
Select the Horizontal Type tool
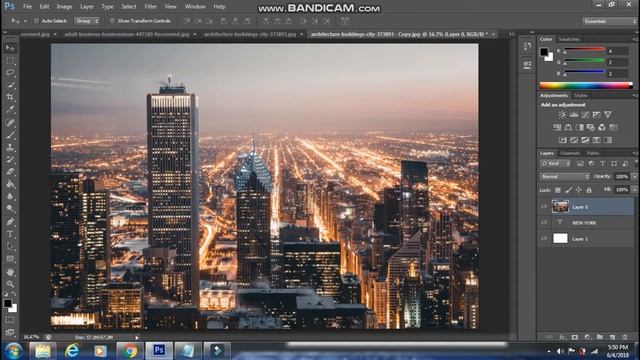pyautogui.click(x=10, y=234)
